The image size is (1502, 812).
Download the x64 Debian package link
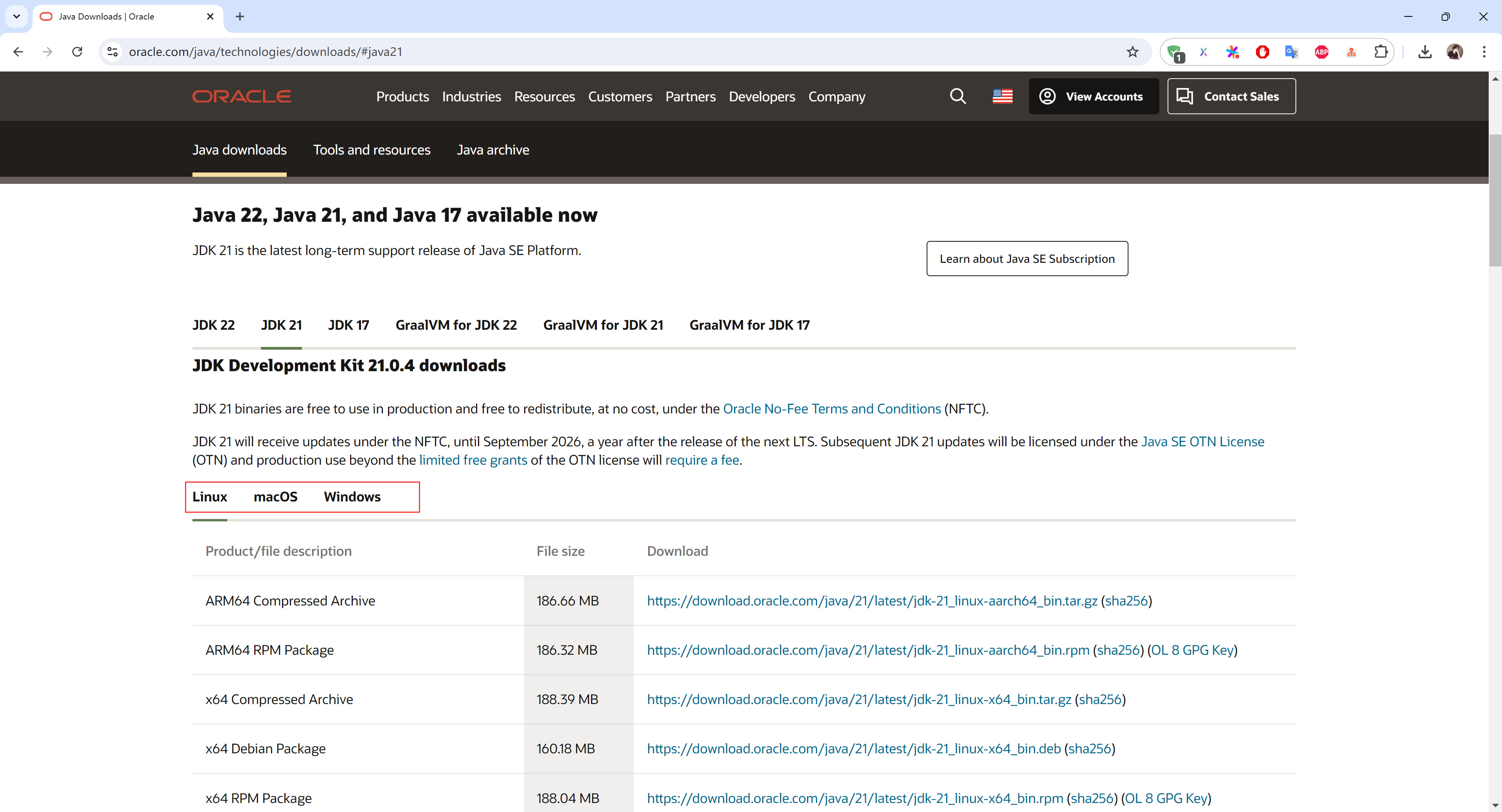coord(853,749)
